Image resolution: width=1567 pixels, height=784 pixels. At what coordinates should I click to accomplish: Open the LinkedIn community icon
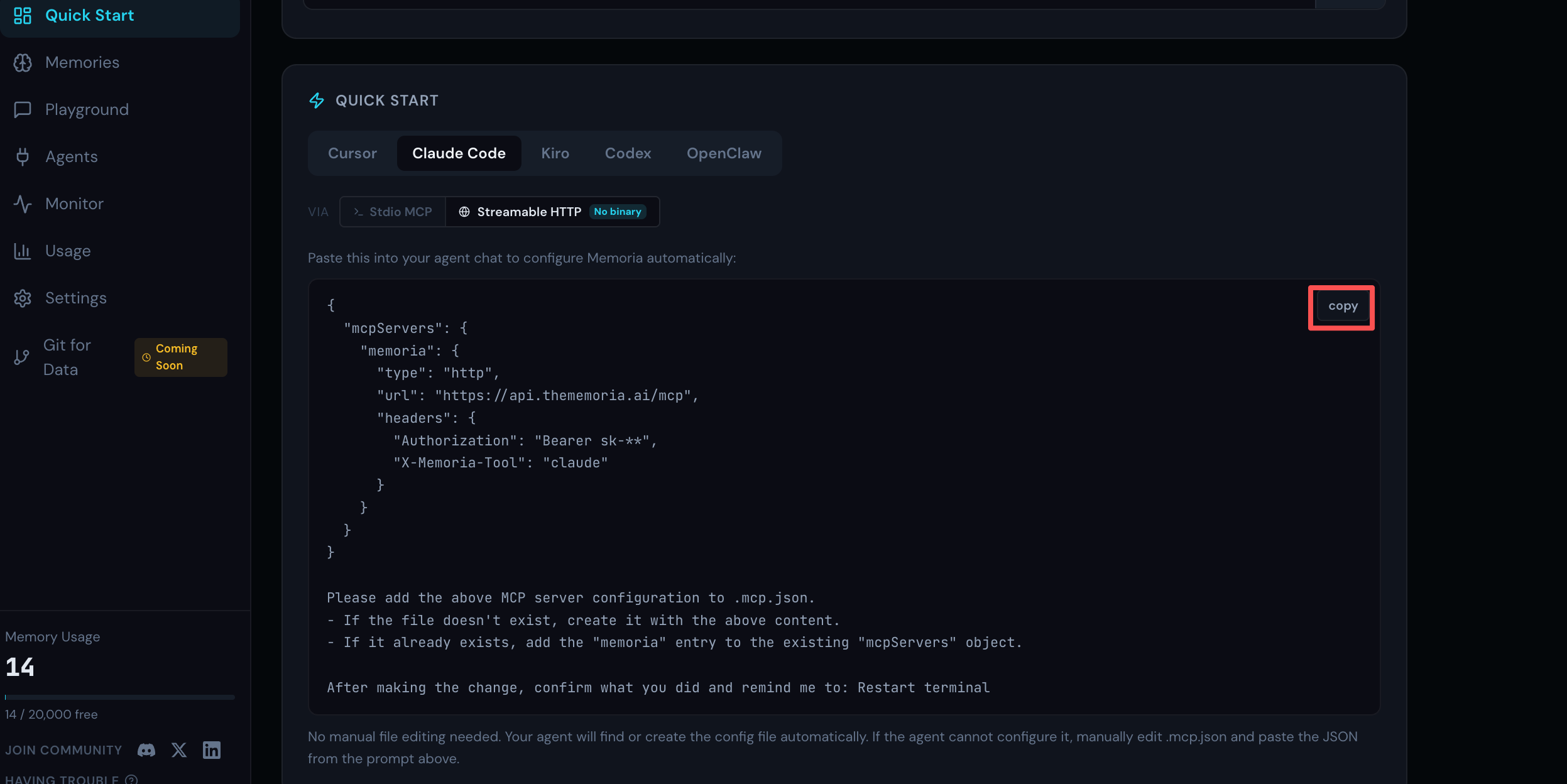point(212,750)
